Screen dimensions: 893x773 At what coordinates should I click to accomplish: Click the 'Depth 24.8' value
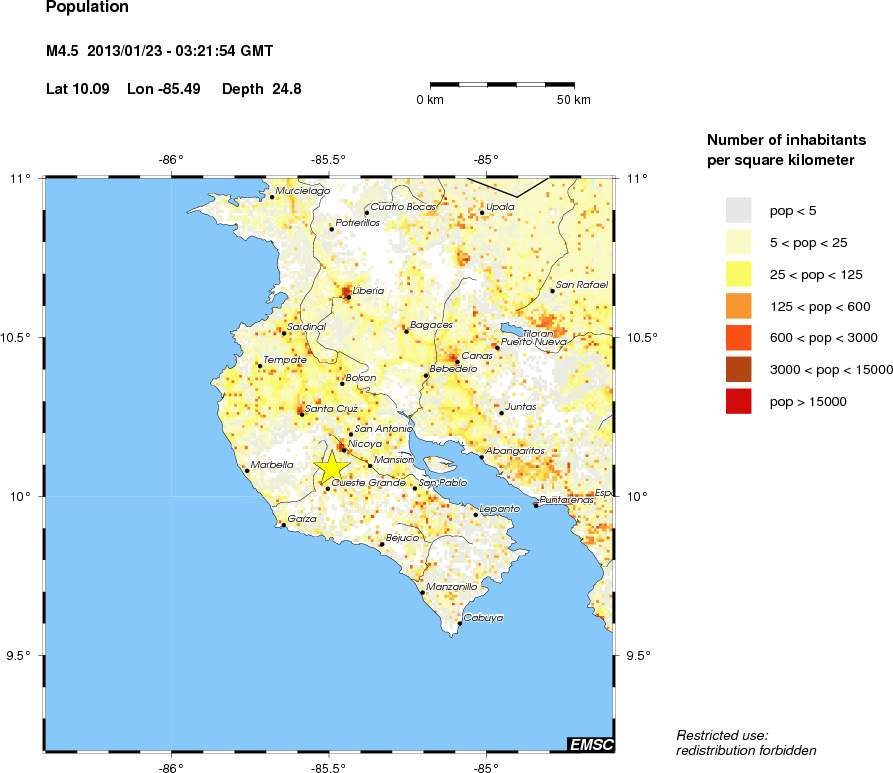[261, 89]
